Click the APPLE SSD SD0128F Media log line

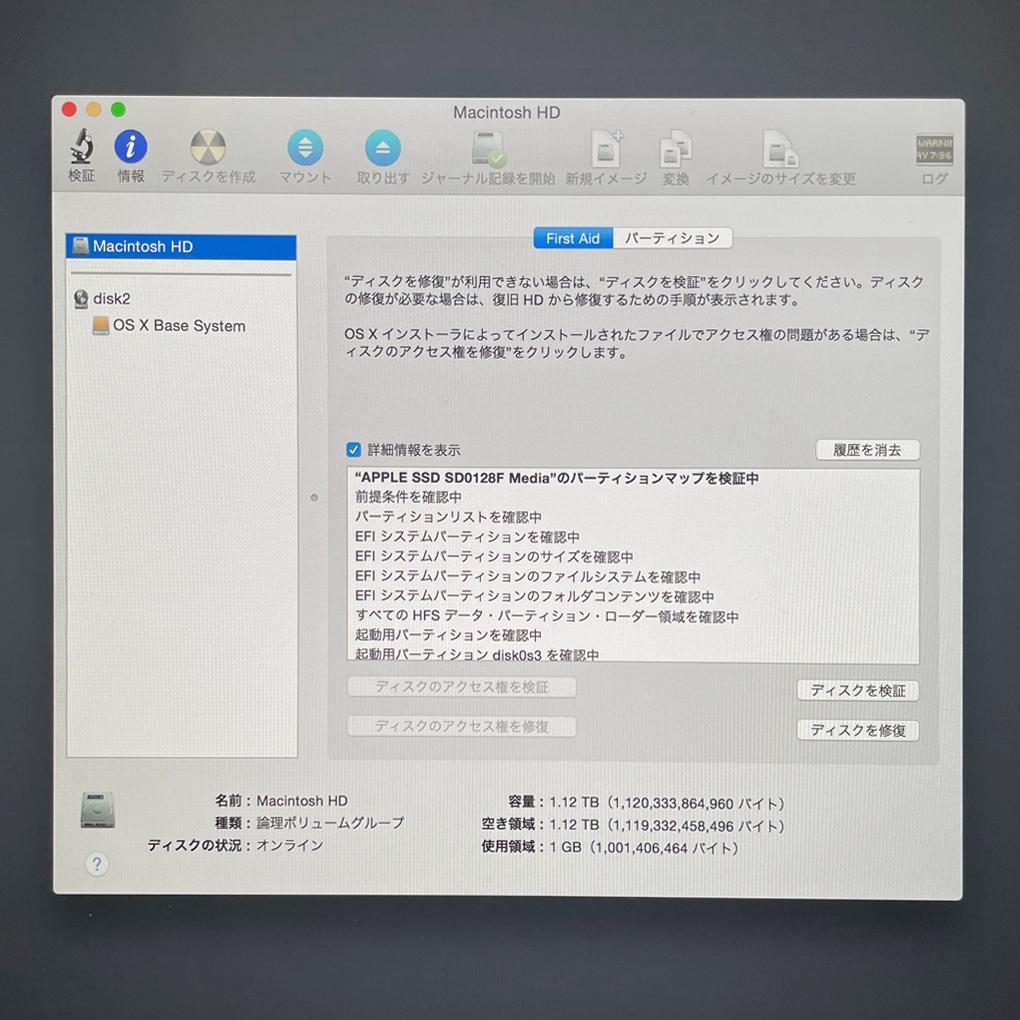click(x=557, y=478)
